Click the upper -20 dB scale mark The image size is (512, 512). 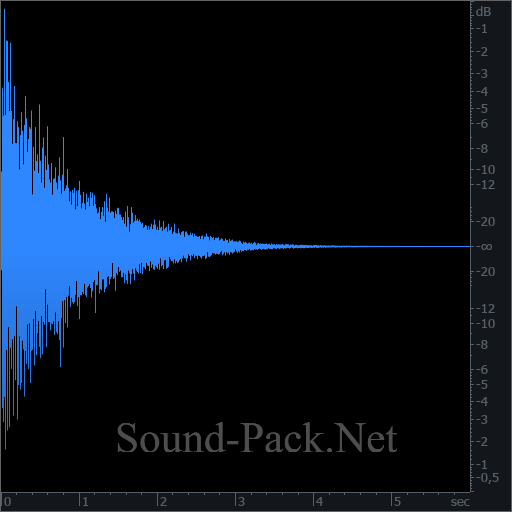485,222
